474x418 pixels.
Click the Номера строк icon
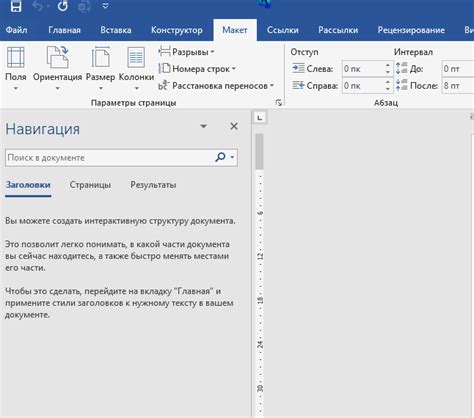click(x=164, y=69)
